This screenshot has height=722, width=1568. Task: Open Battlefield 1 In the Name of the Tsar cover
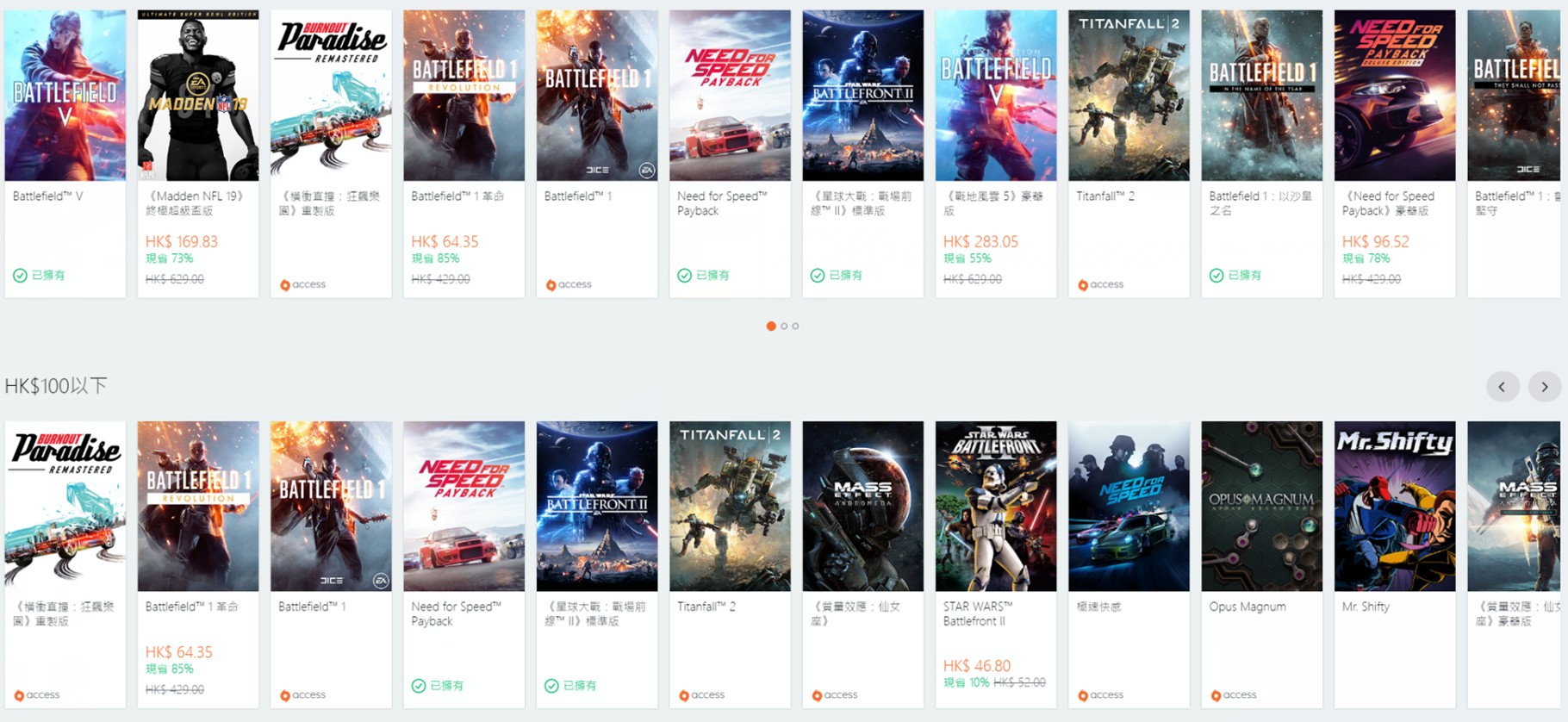[x=1262, y=96]
